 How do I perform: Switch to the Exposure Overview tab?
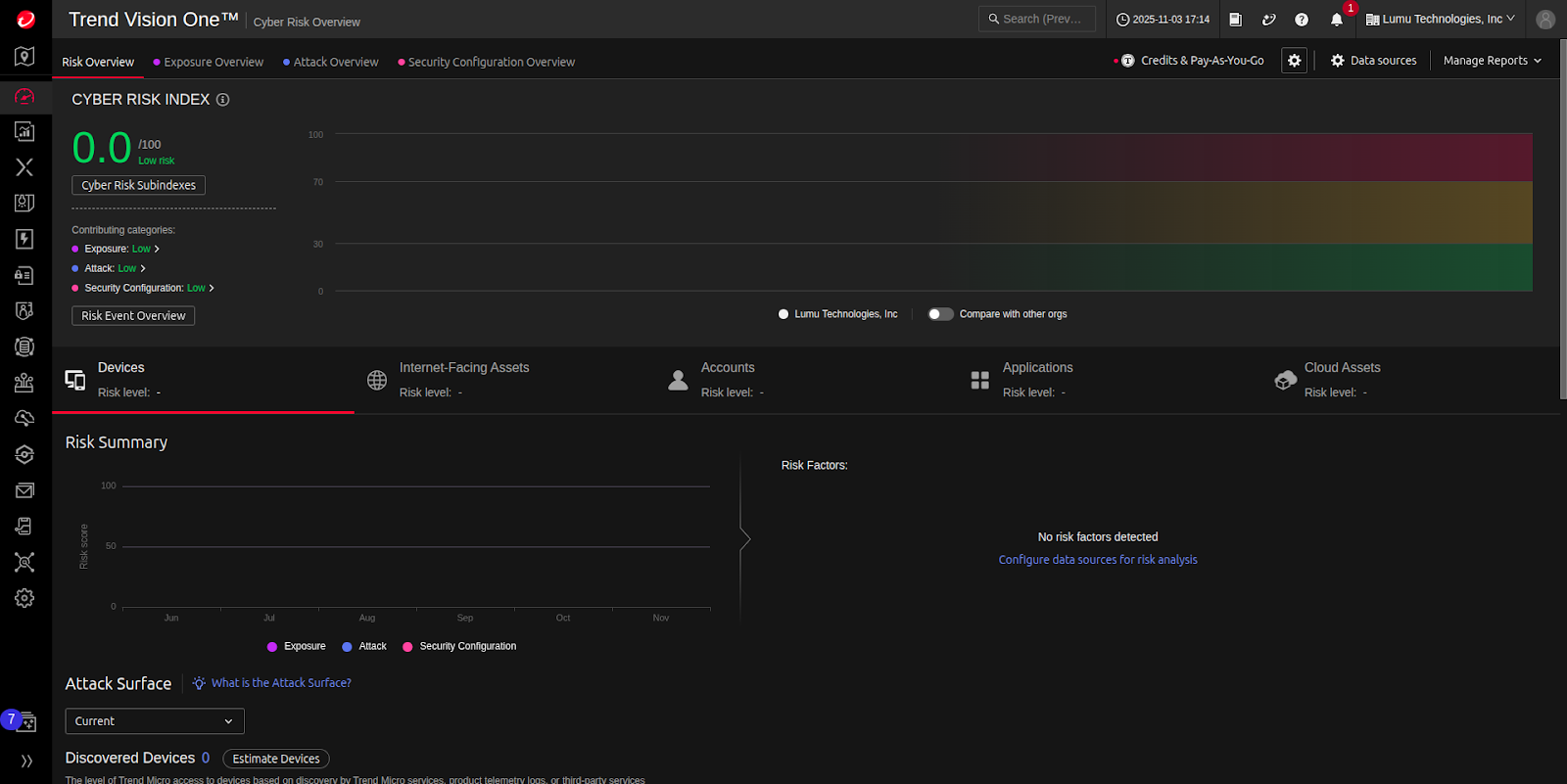[x=213, y=62]
